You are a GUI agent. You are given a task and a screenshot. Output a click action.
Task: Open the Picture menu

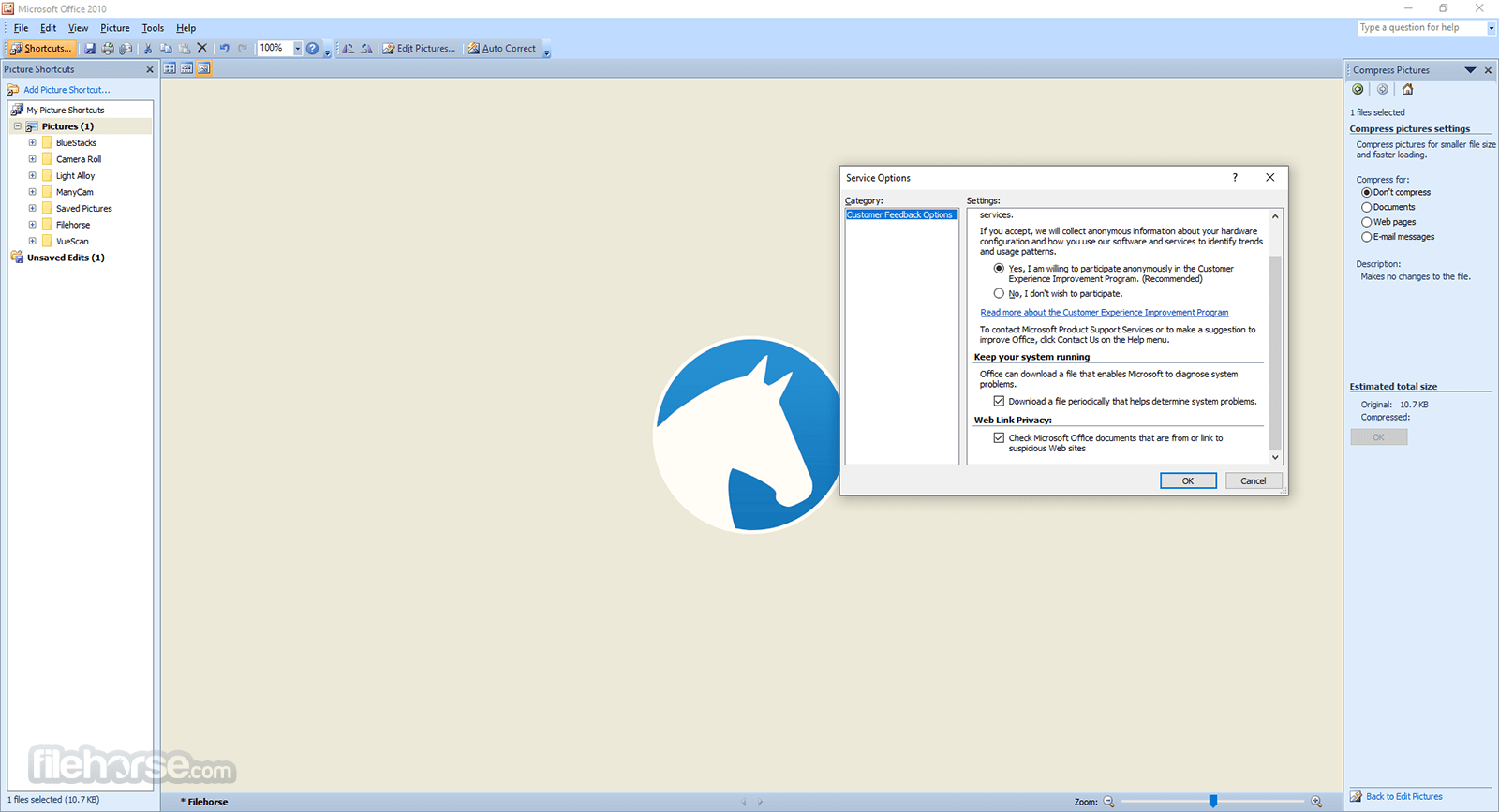115,28
